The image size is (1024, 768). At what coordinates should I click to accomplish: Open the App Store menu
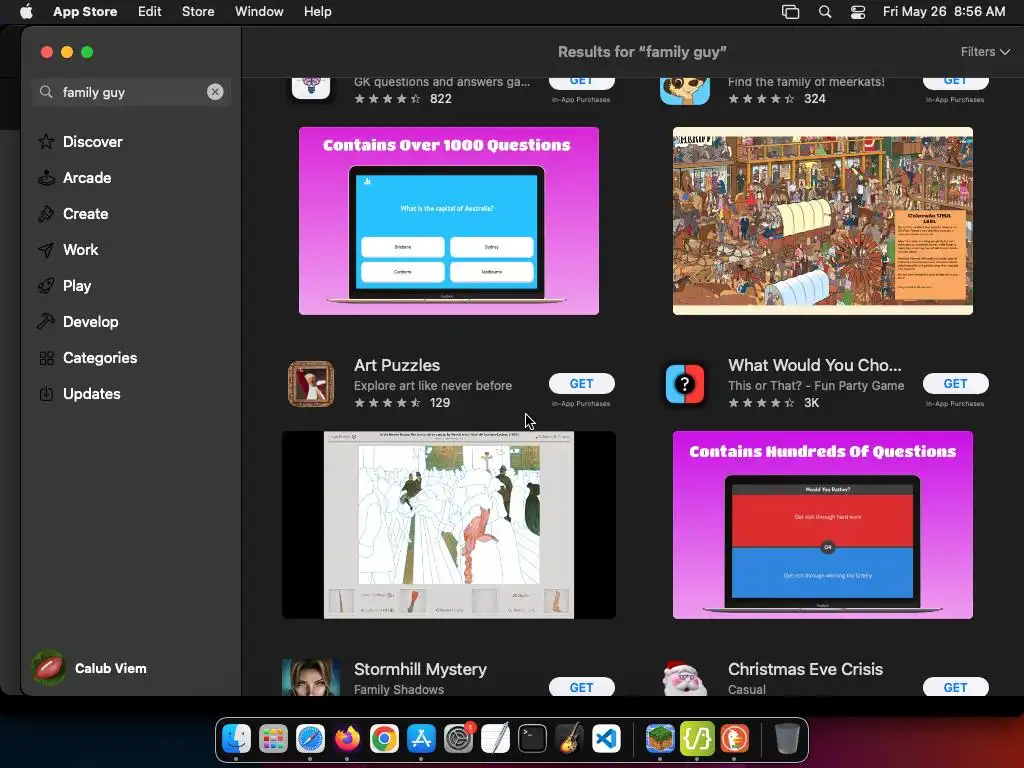point(85,12)
